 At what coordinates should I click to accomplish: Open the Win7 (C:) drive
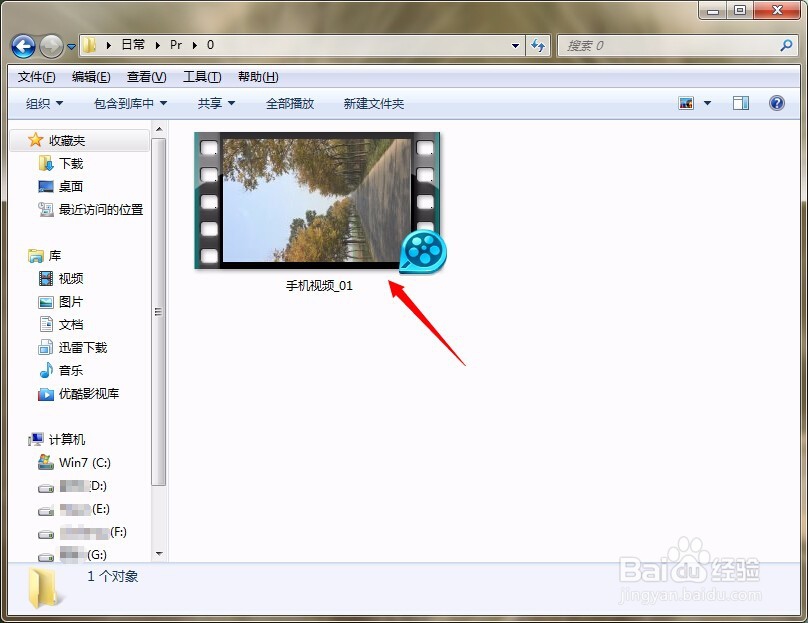pyautogui.click(x=85, y=462)
